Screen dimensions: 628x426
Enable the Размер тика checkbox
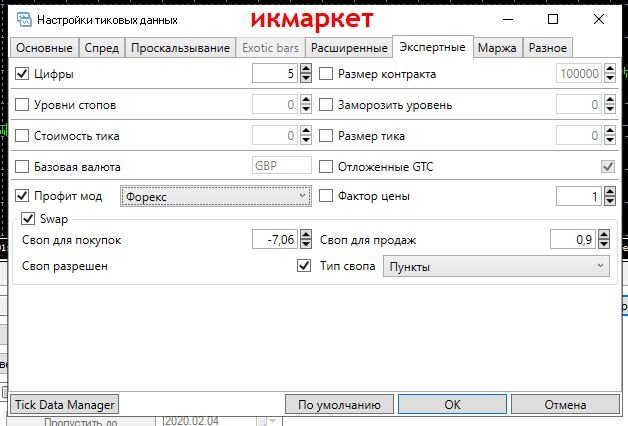326,135
